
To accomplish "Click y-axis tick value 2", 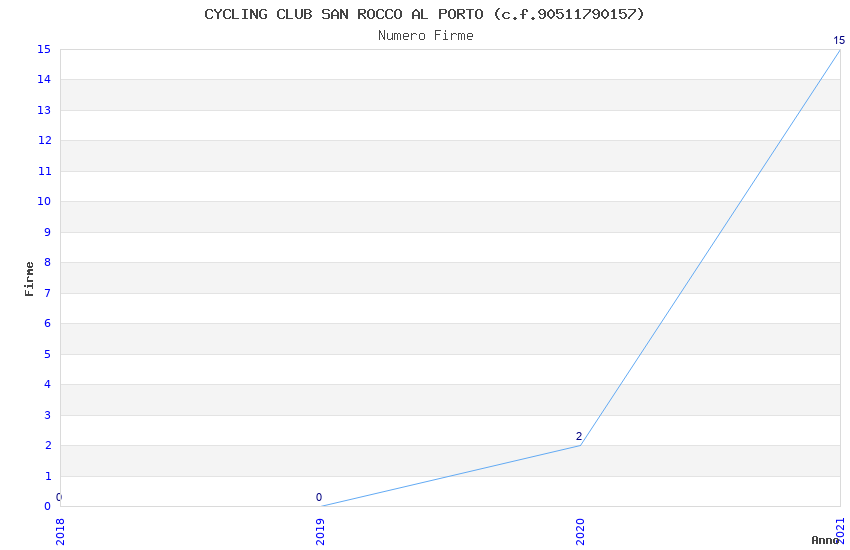I will click(48, 445).
